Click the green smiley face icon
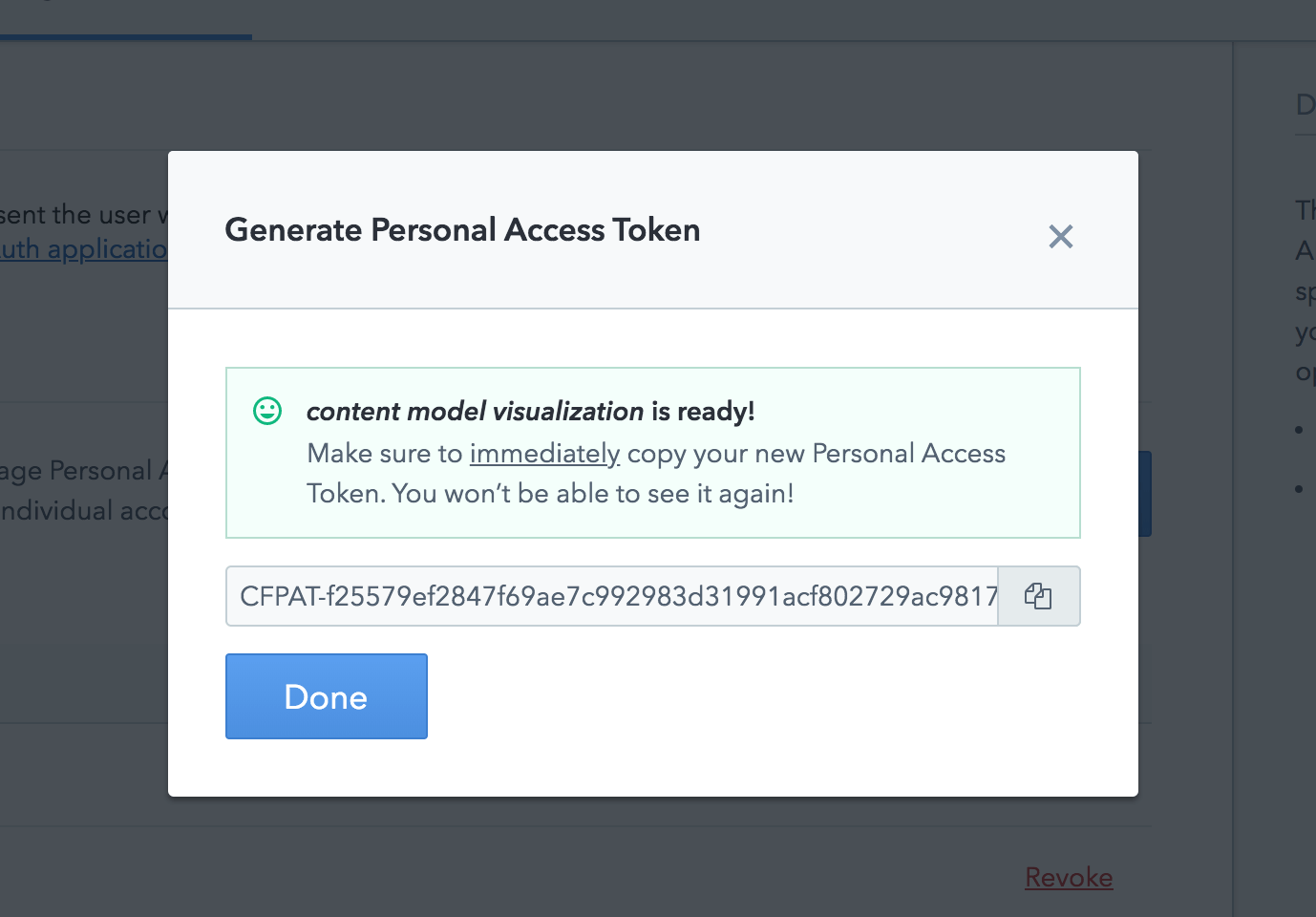 click(x=267, y=411)
